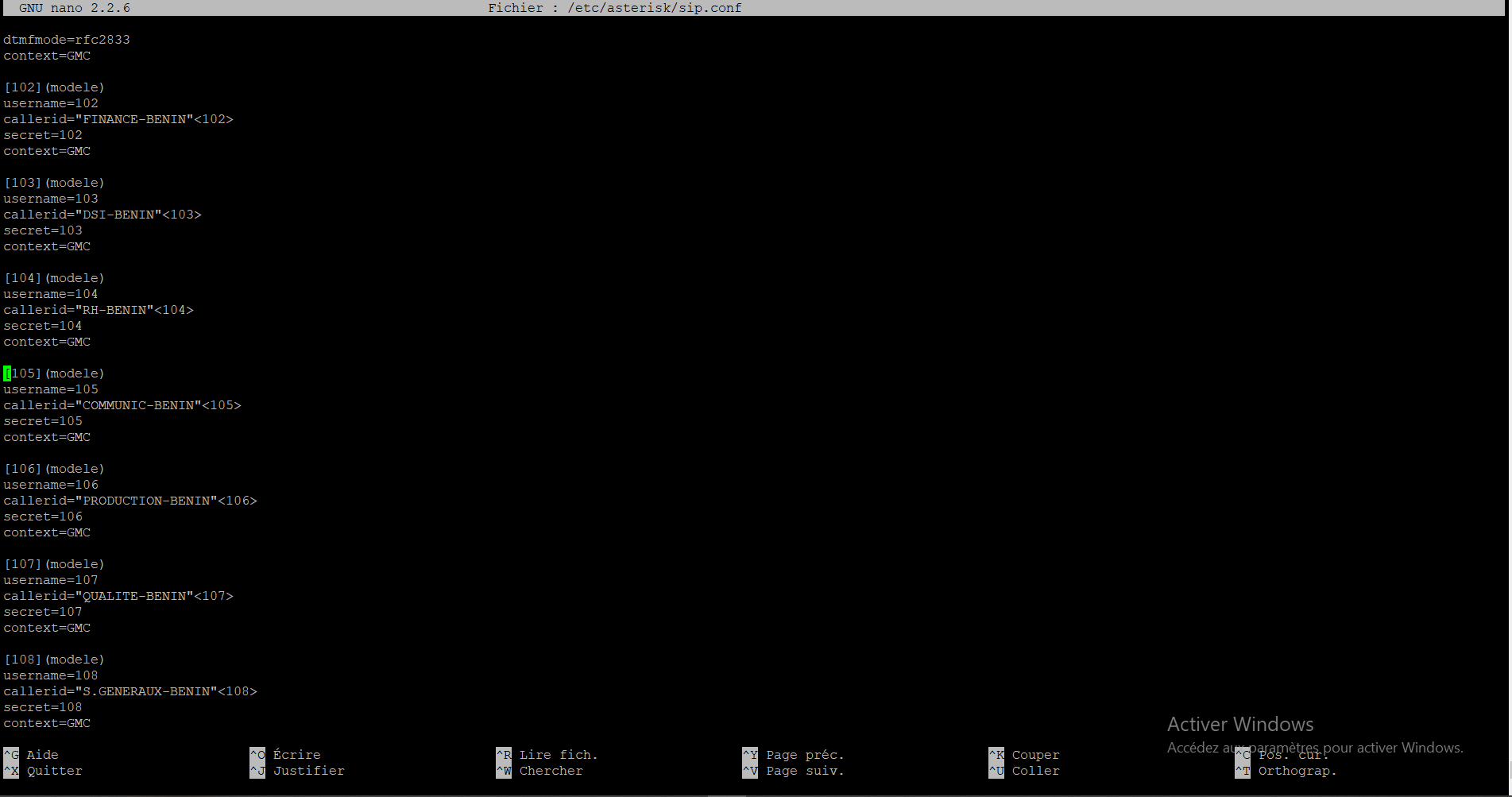Click the username=107 line
This screenshot has height=797, width=1512.
coord(51,580)
